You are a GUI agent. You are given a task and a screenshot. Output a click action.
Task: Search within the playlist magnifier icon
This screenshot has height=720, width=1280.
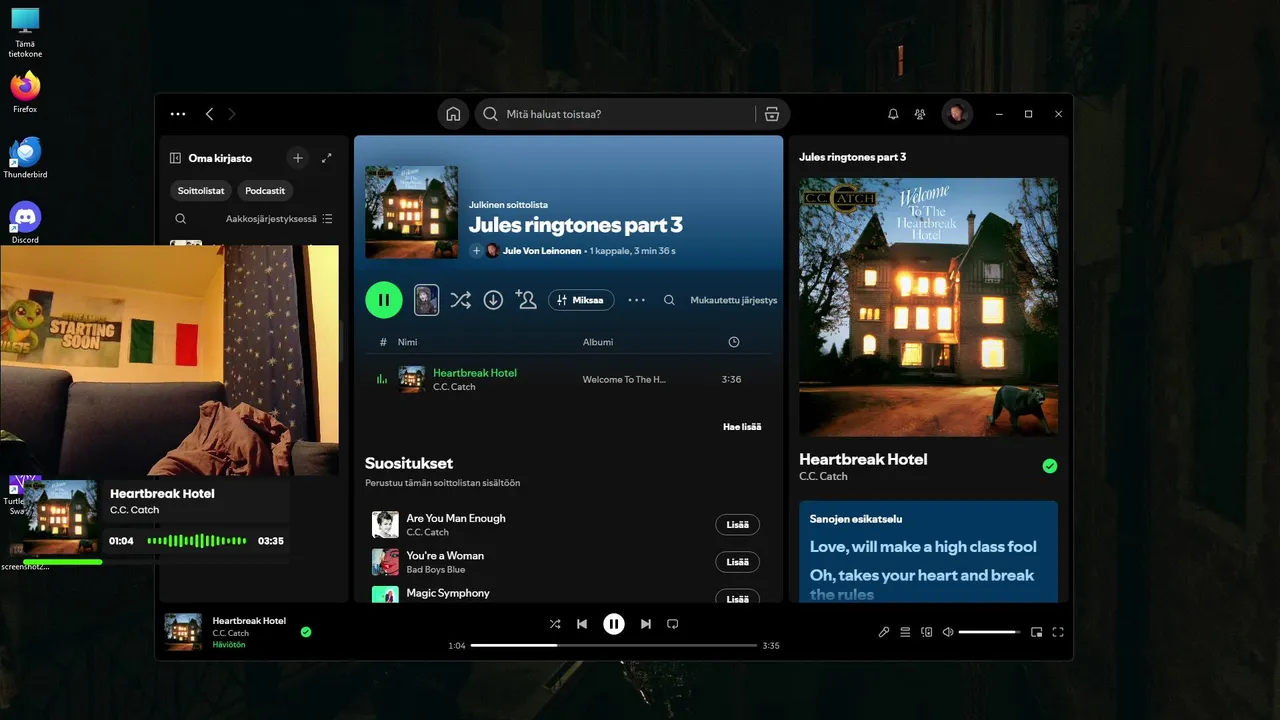click(670, 300)
